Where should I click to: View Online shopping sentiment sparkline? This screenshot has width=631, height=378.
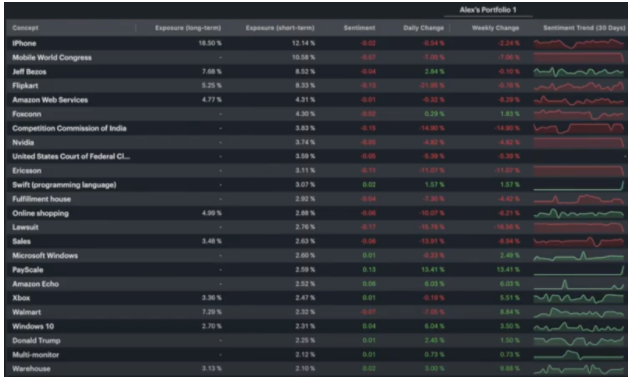coord(579,213)
